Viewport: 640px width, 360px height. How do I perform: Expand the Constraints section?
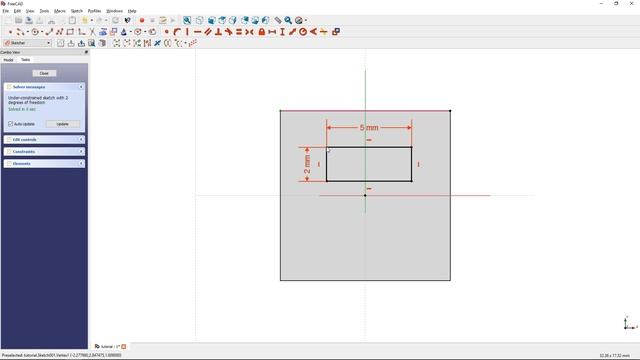[81, 151]
